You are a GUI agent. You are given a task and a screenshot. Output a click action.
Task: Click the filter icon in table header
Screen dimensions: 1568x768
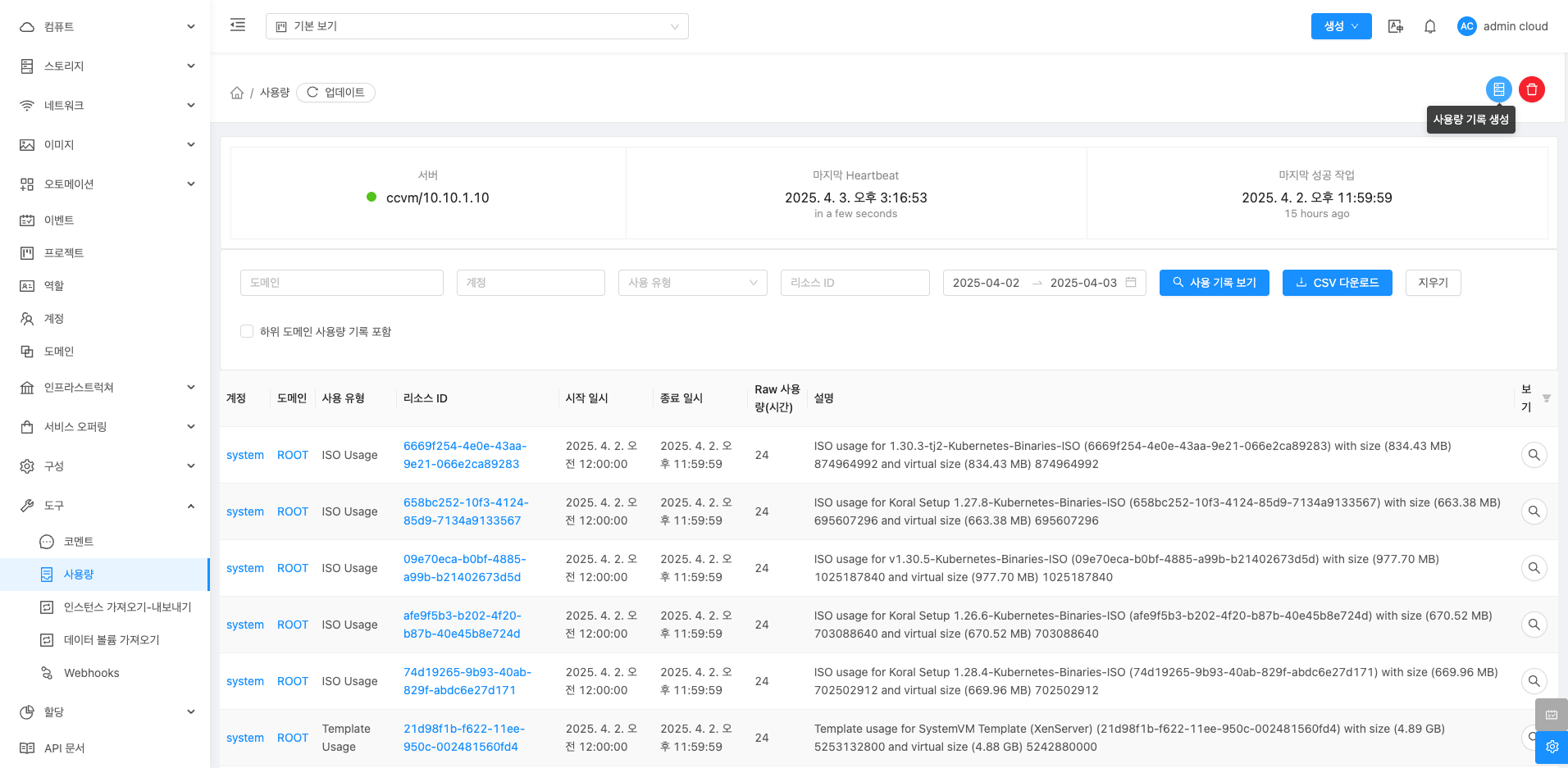(1546, 398)
